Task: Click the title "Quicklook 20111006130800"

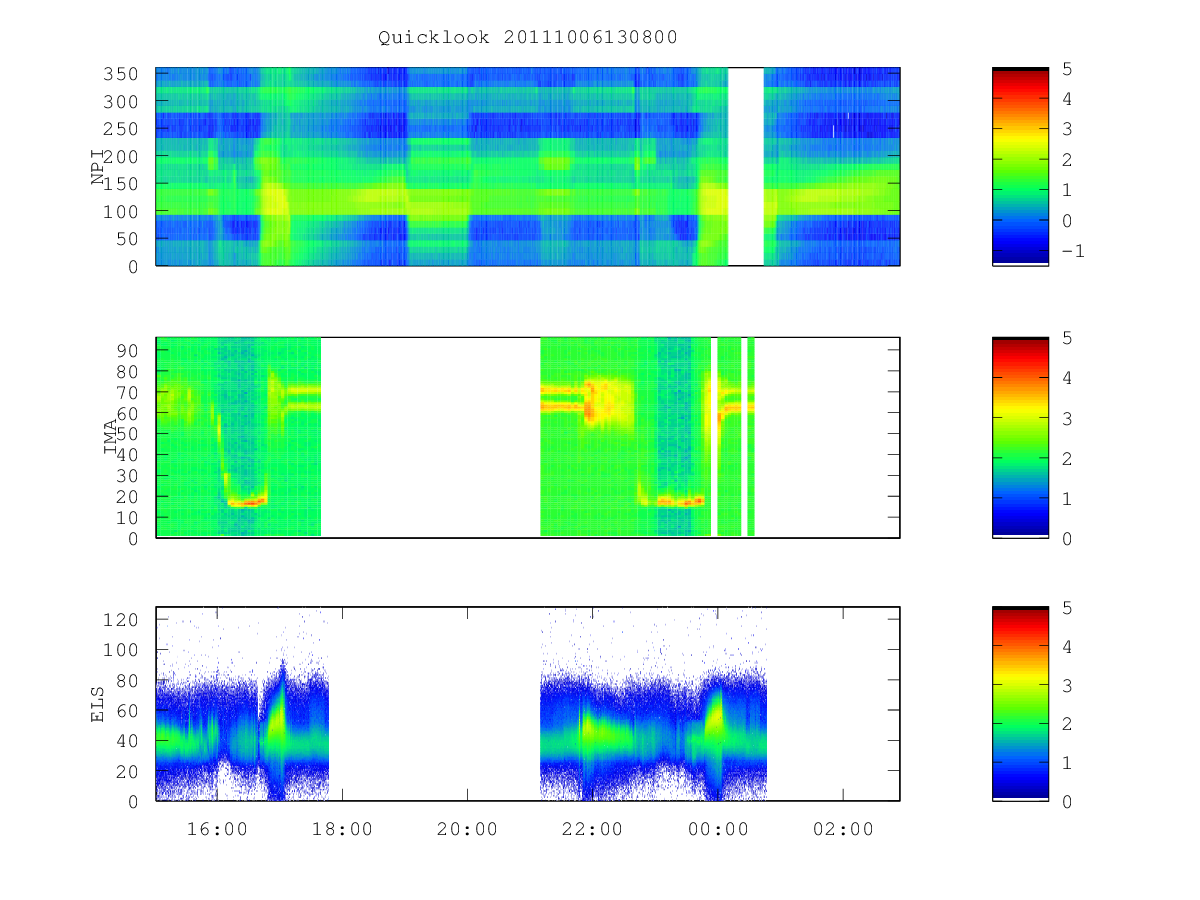Action: [x=528, y=38]
